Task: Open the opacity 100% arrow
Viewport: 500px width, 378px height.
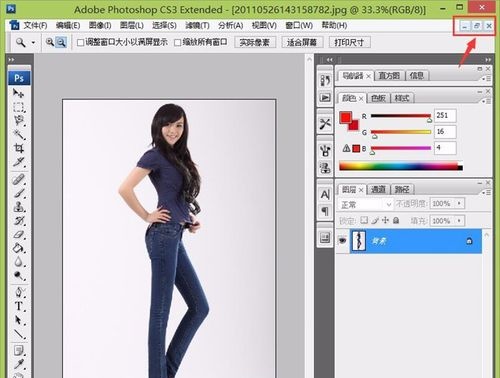Action: click(459, 203)
